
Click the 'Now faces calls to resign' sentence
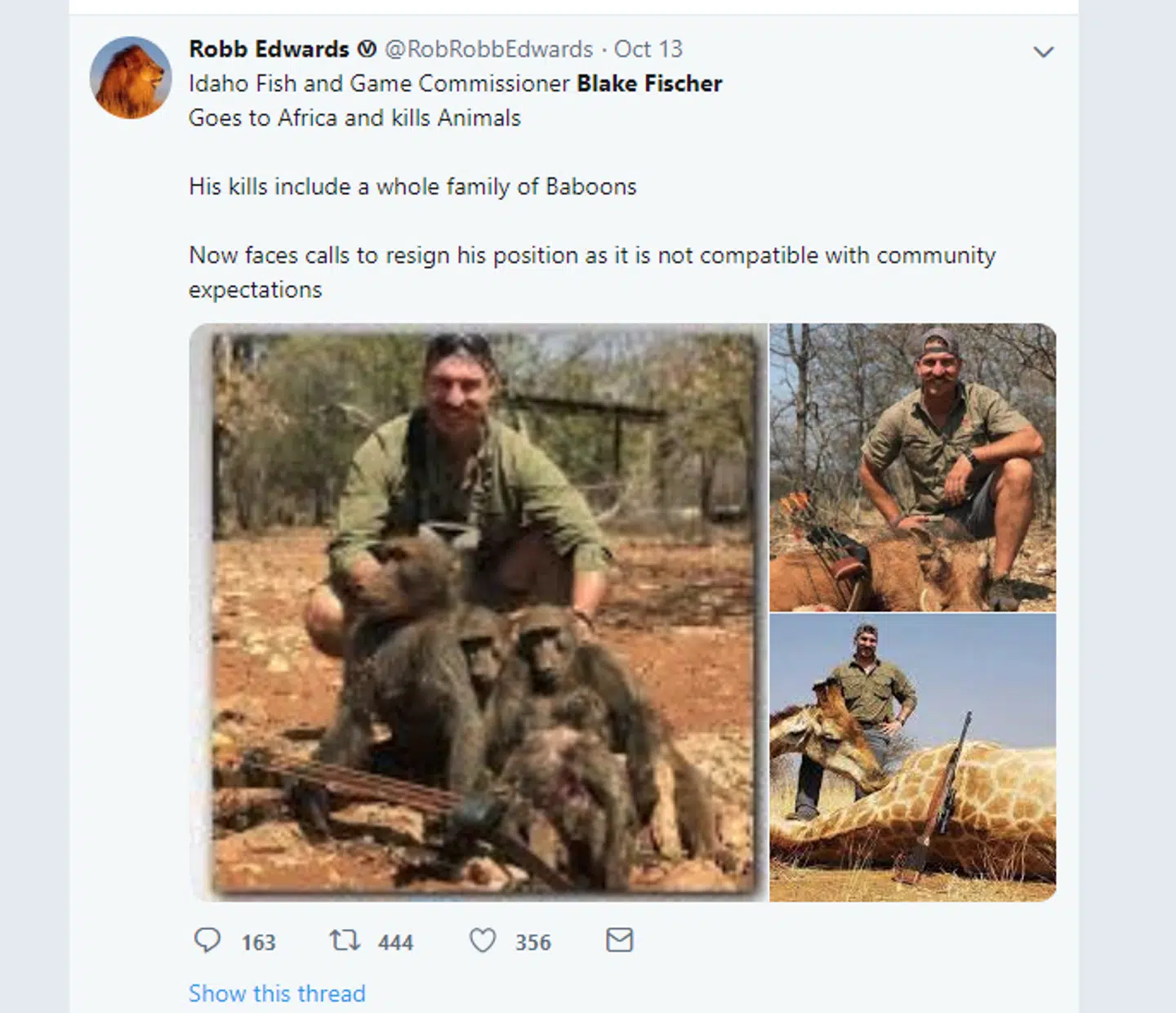tap(592, 256)
